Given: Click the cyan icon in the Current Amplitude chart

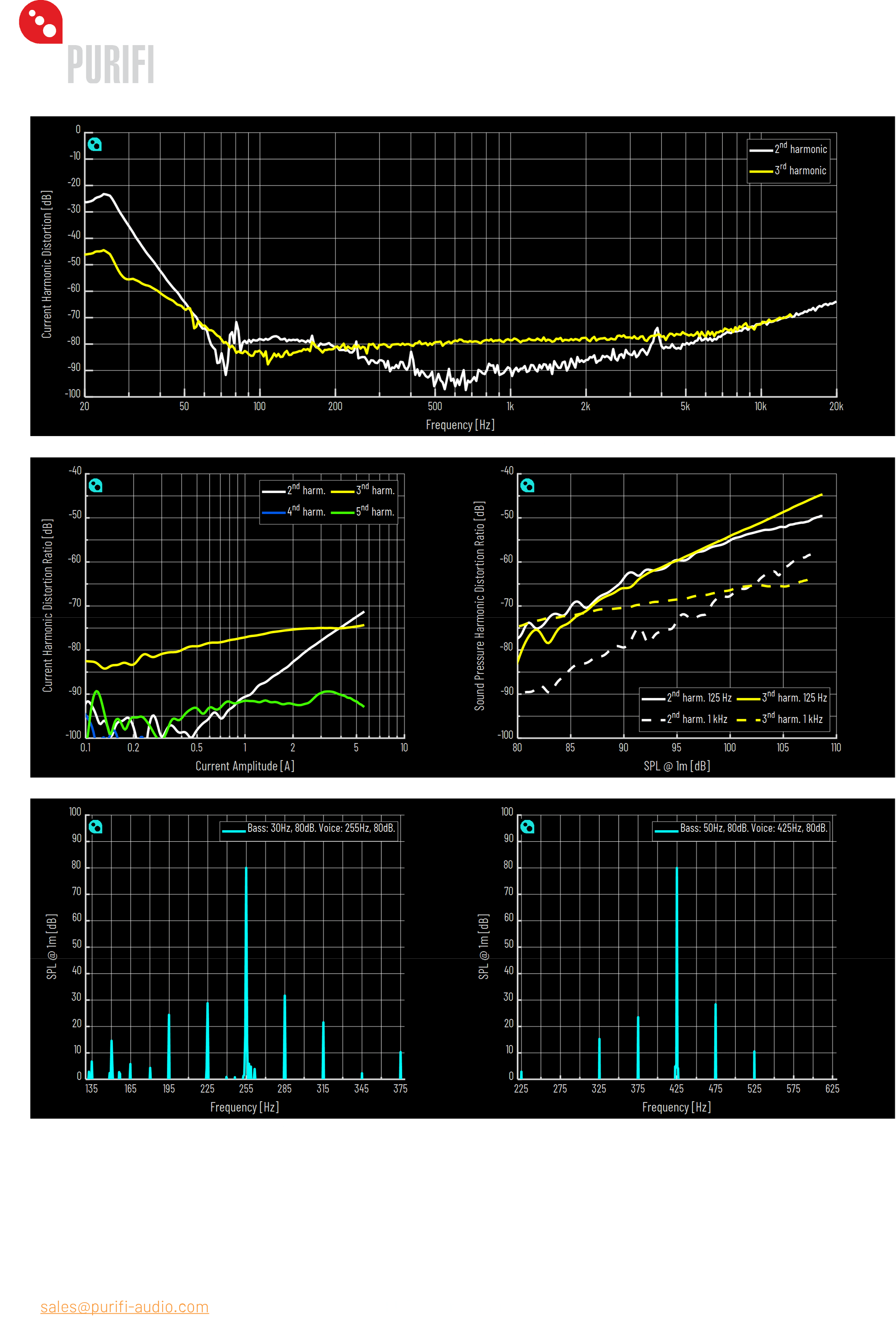Looking at the screenshot, I should [95, 485].
